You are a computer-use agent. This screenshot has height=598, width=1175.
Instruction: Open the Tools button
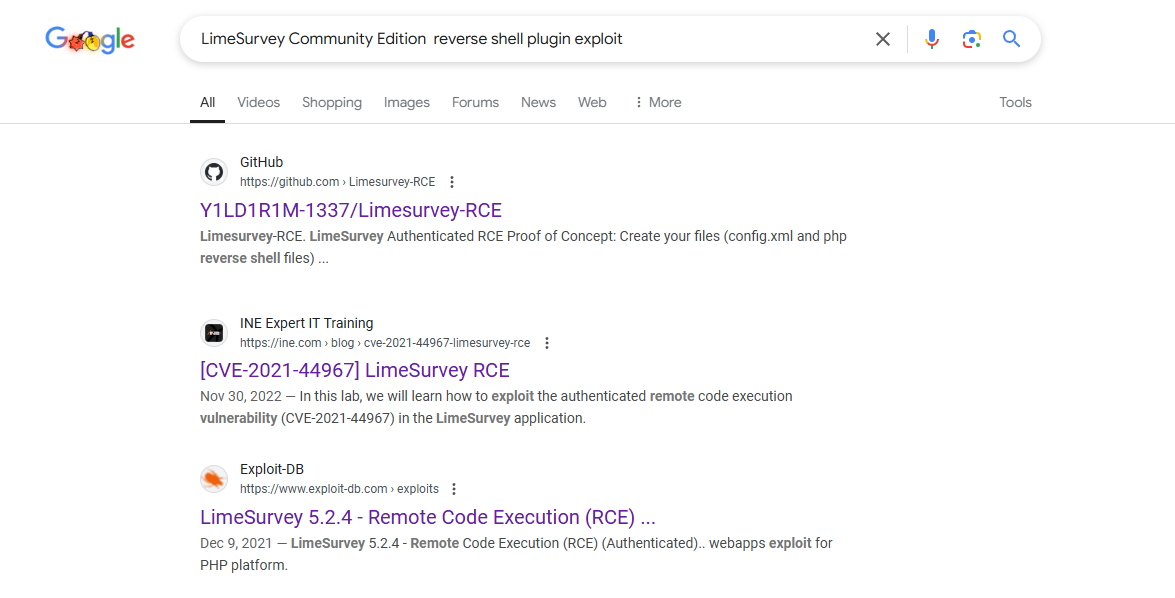pyautogui.click(x=1015, y=103)
